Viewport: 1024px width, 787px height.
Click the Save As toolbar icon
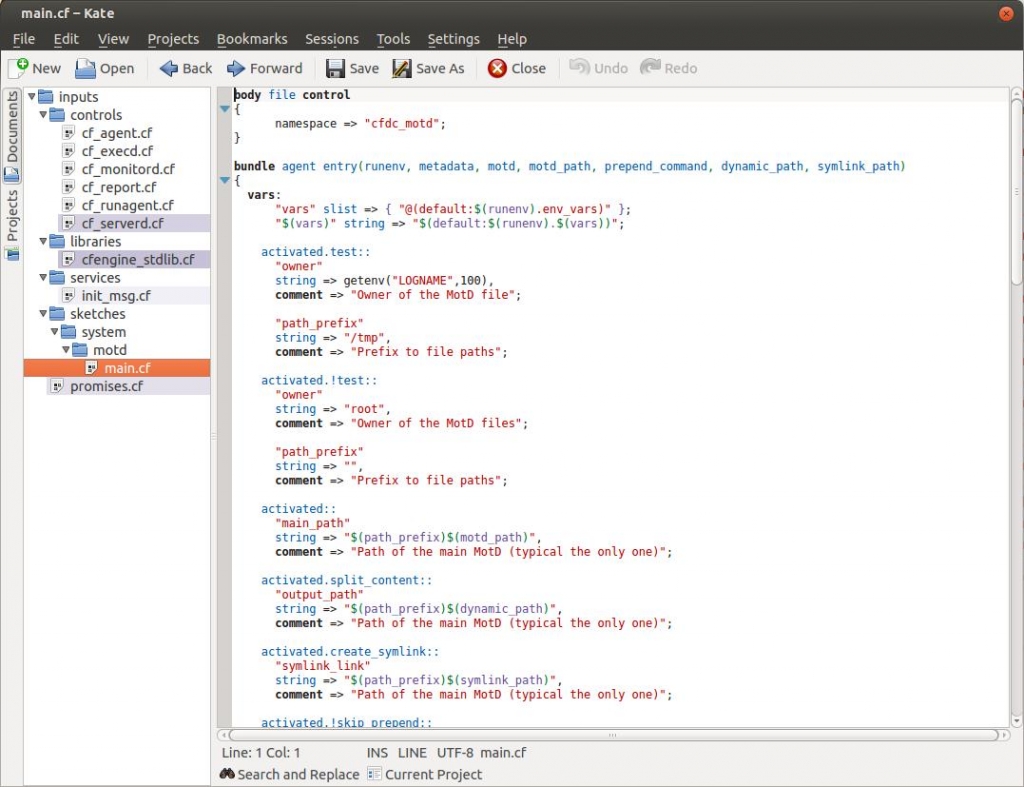coord(402,68)
